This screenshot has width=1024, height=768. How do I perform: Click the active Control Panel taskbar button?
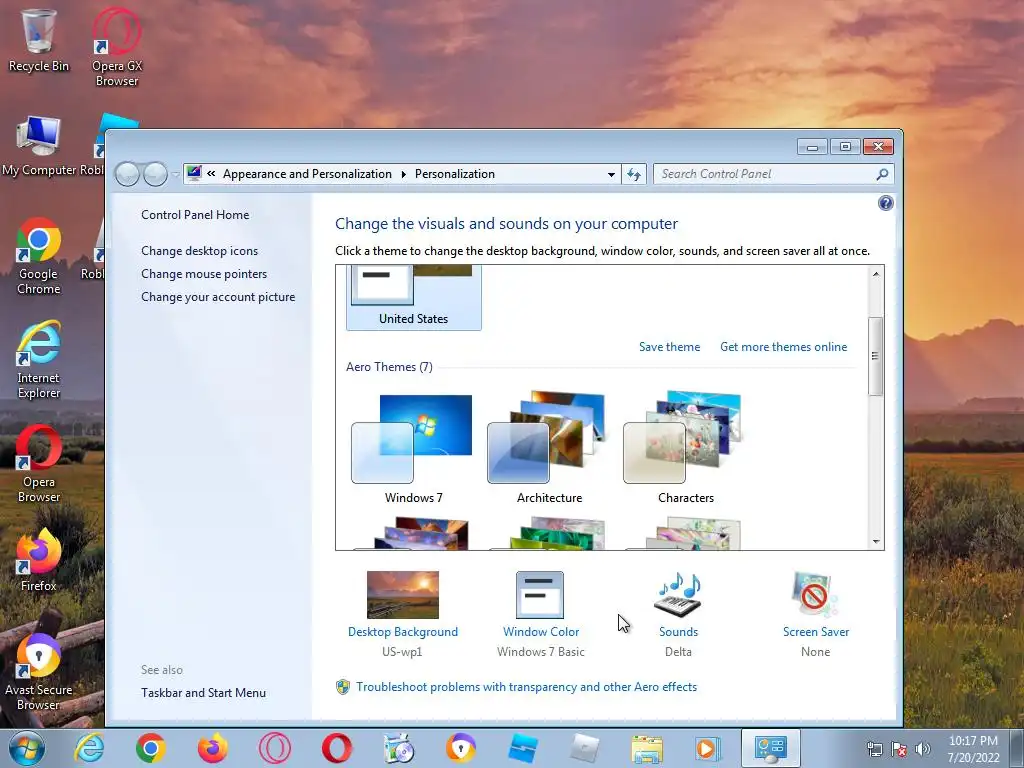pos(771,748)
